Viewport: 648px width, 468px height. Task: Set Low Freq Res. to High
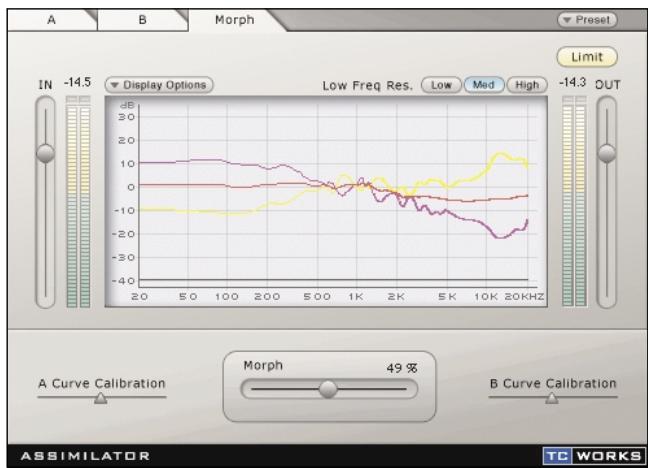point(527,85)
